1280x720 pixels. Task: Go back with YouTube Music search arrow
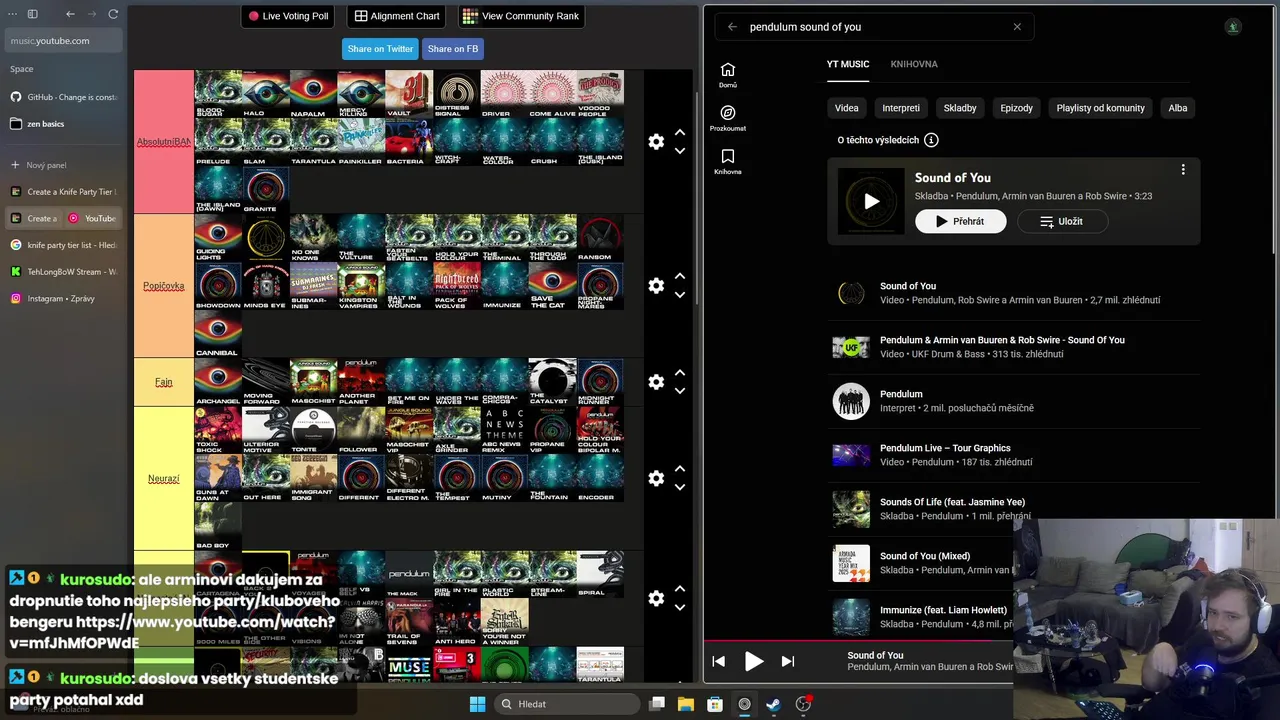(x=732, y=27)
